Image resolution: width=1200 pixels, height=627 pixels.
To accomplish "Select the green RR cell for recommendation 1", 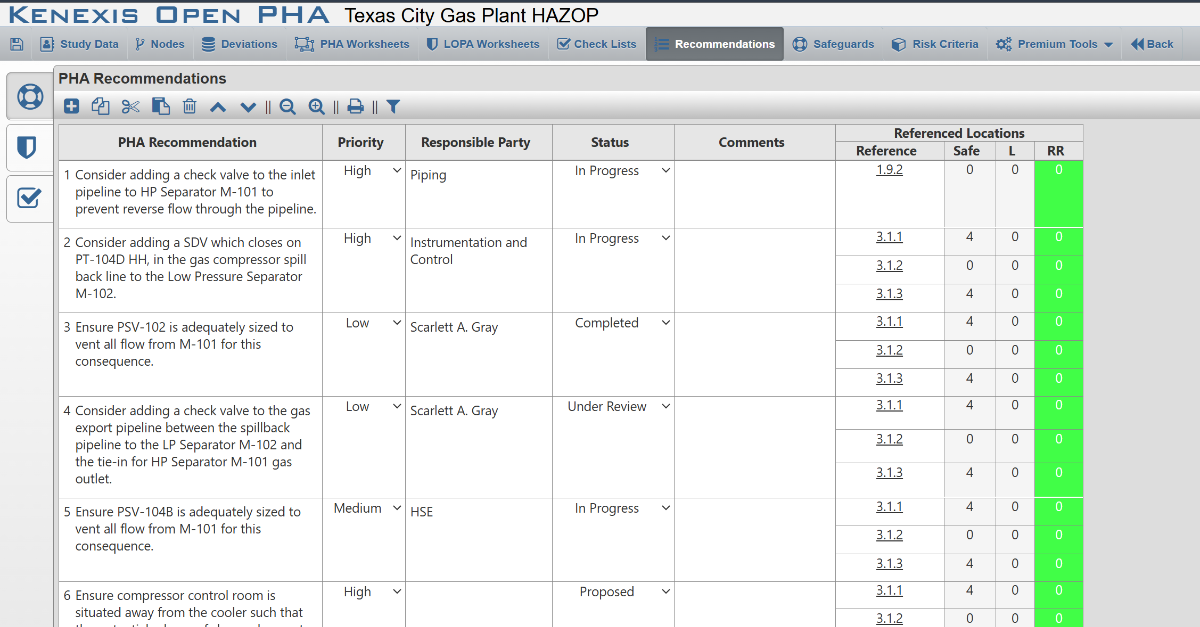I will point(1058,194).
